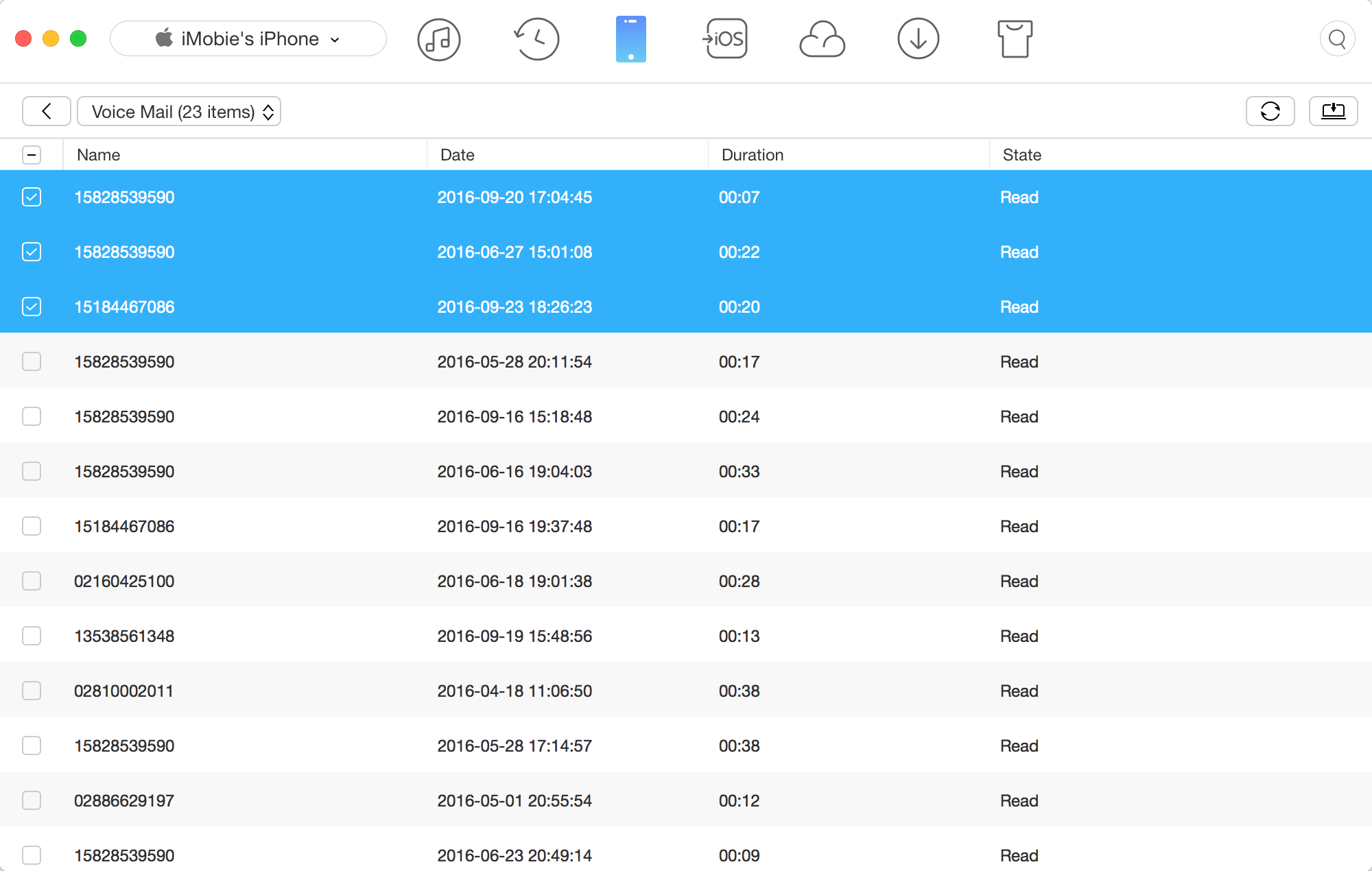This screenshot has height=871, width=1372.
Task: Sort by the Name column header
Action: [x=98, y=155]
